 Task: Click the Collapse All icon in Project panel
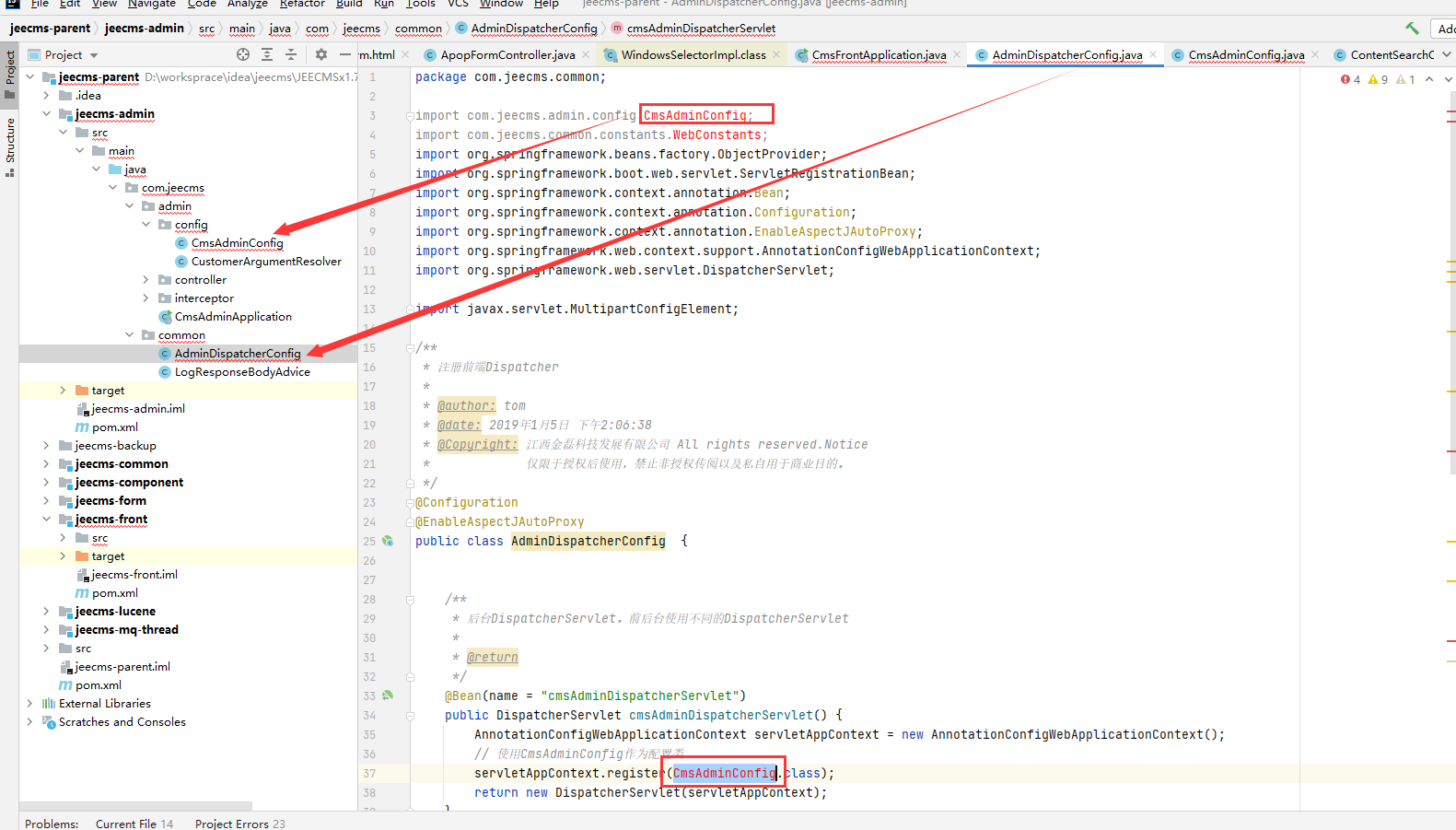pos(291,55)
